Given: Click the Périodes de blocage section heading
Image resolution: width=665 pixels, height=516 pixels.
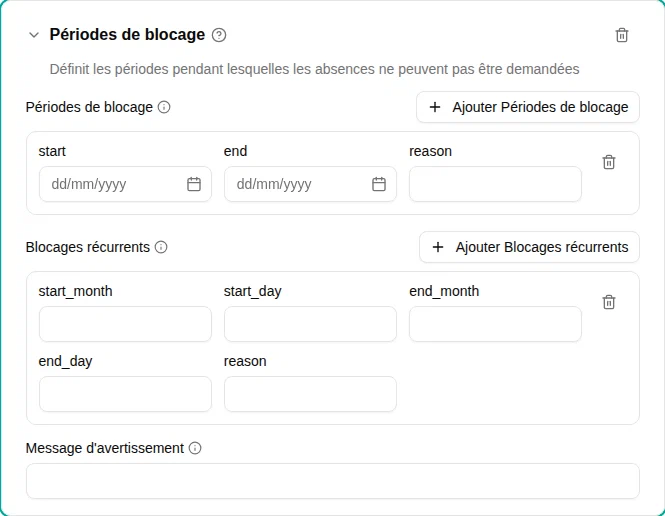Looking at the screenshot, I should pos(127,35).
